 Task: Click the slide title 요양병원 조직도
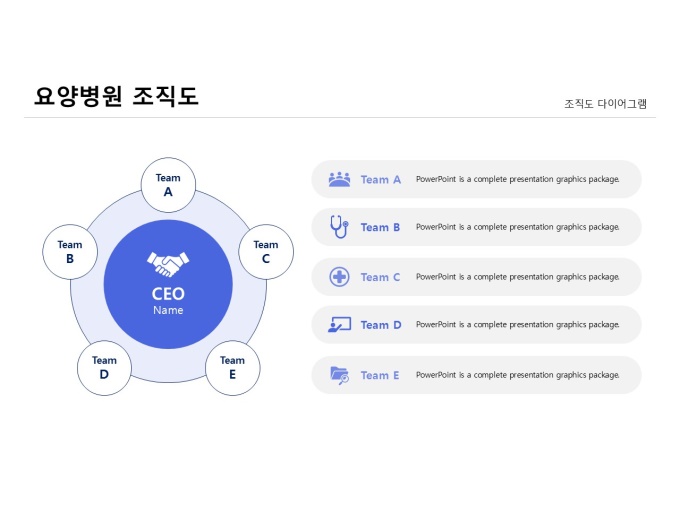point(116,96)
